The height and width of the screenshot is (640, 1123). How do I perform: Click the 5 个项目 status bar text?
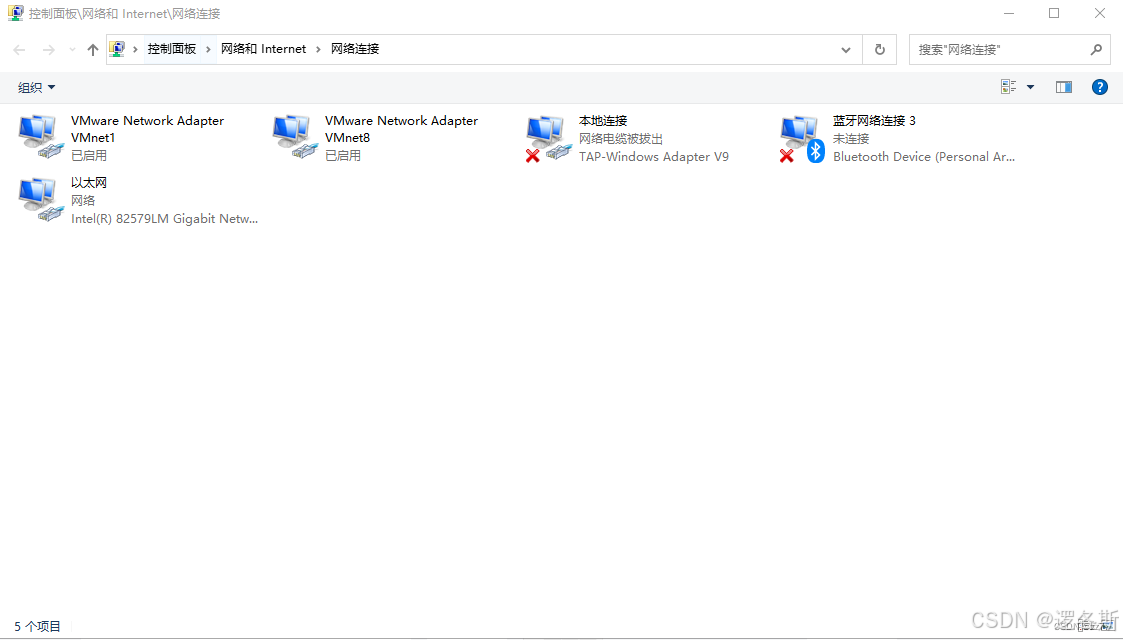[38, 626]
